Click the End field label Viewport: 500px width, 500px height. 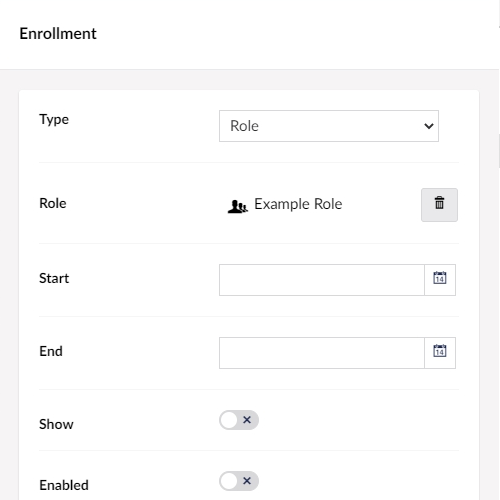pos(51,351)
